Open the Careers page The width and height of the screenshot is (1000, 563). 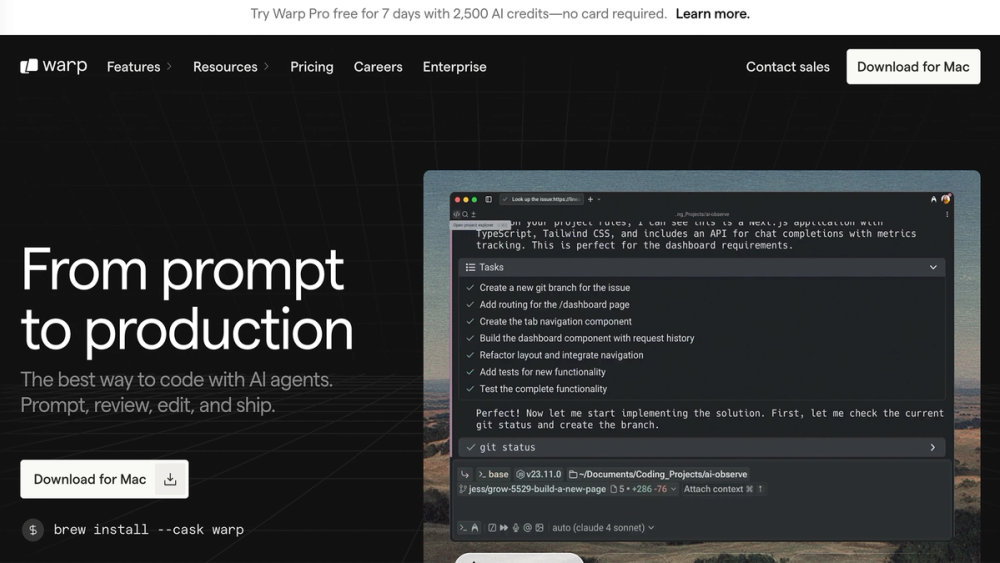click(x=378, y=66)
